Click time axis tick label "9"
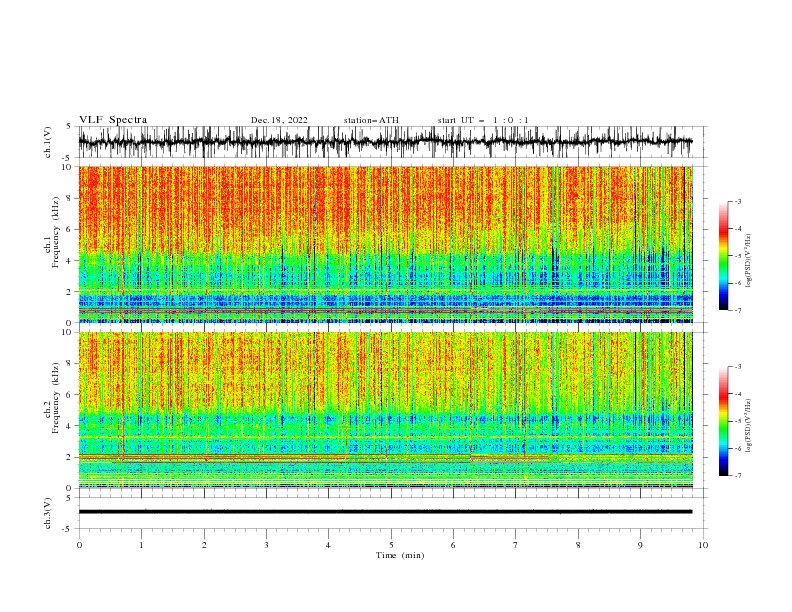Viewport: 792px width, 612px height. (x=640, y=545)
